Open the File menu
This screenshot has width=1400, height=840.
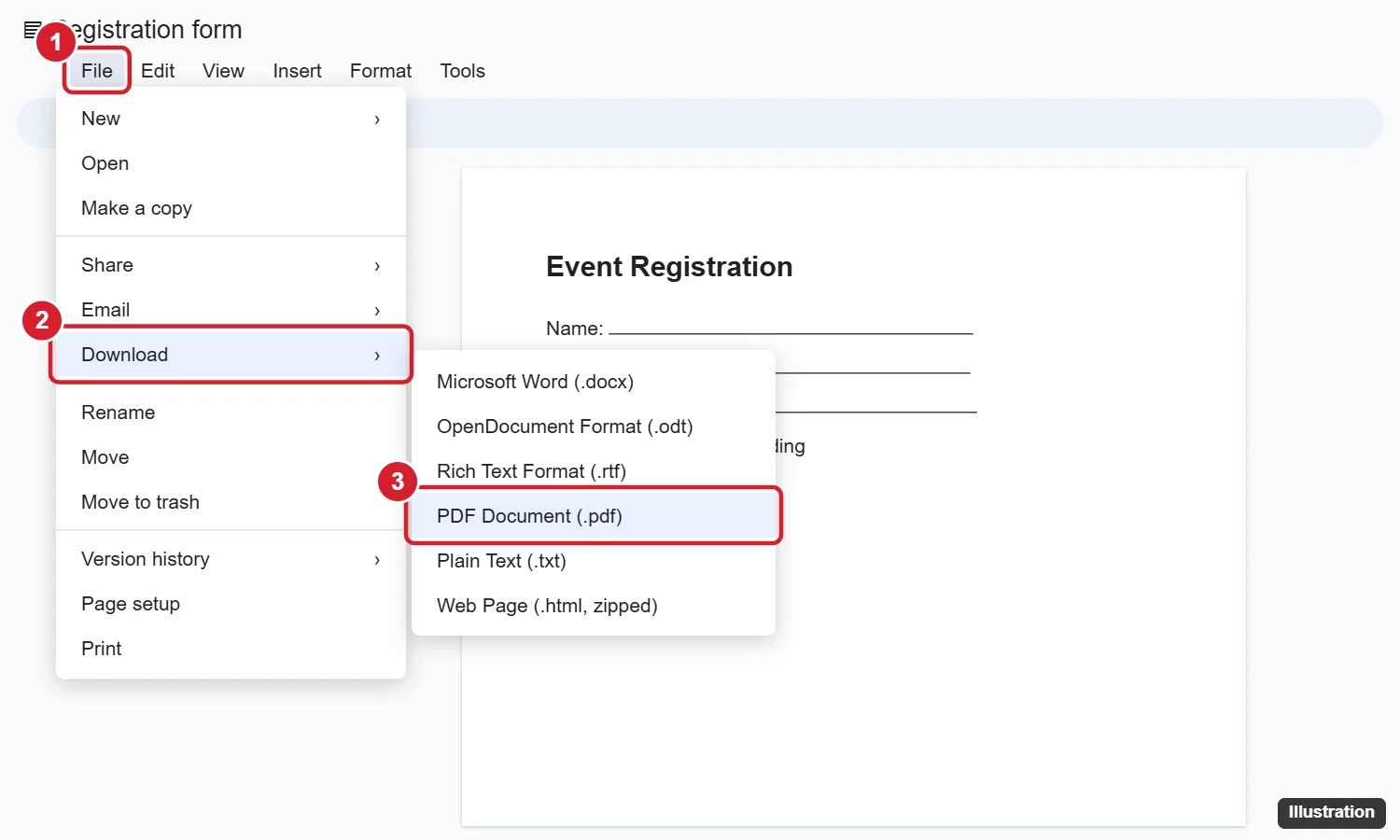(97, 71)
